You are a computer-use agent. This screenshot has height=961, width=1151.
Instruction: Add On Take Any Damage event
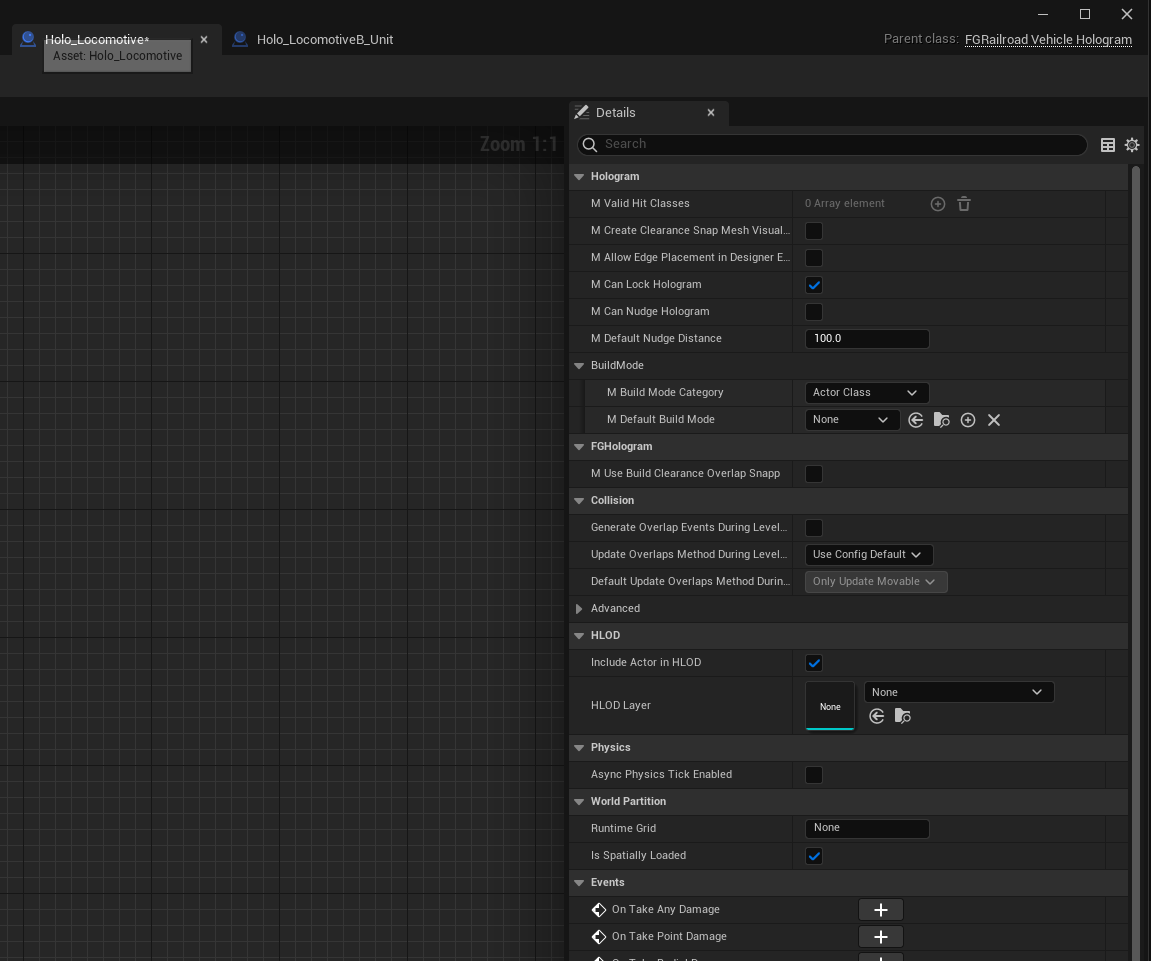coord(880,910)
